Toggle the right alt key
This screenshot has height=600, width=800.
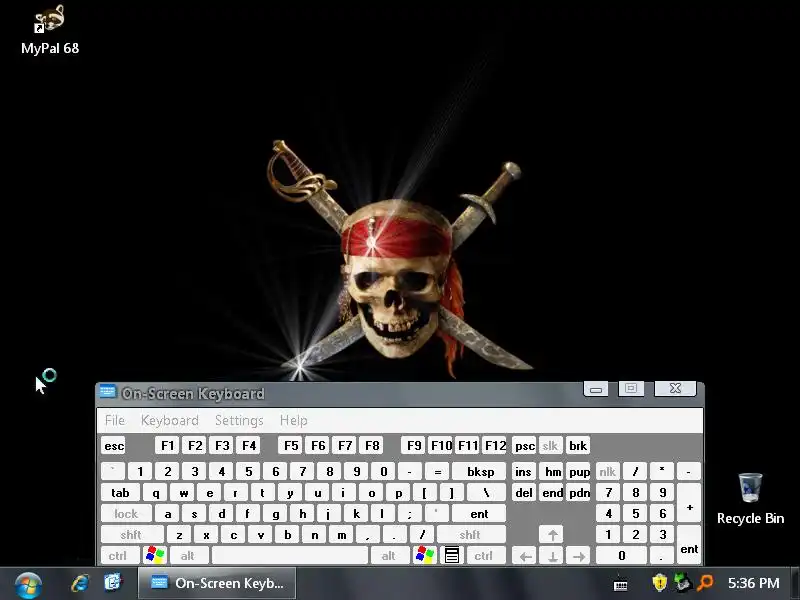click(x=389, y=555)
